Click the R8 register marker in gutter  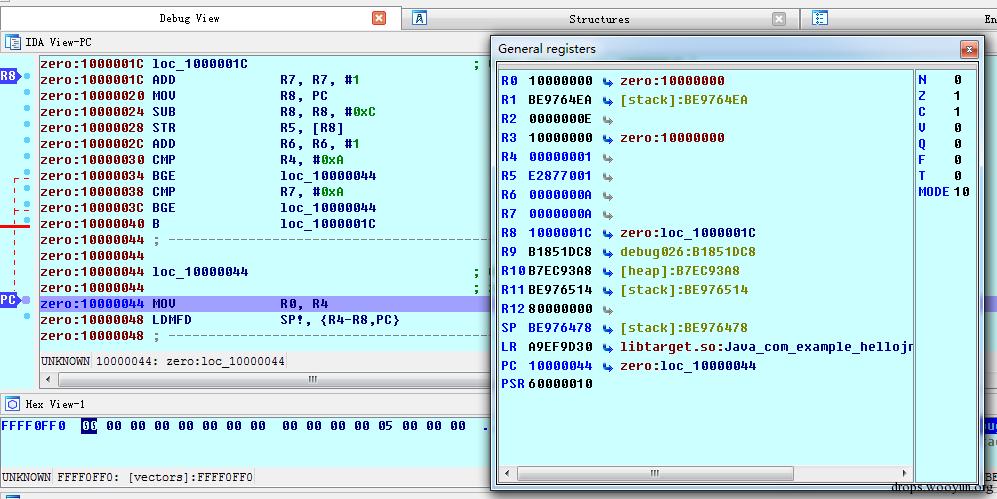pyautogui.click(x=9, y=76)
